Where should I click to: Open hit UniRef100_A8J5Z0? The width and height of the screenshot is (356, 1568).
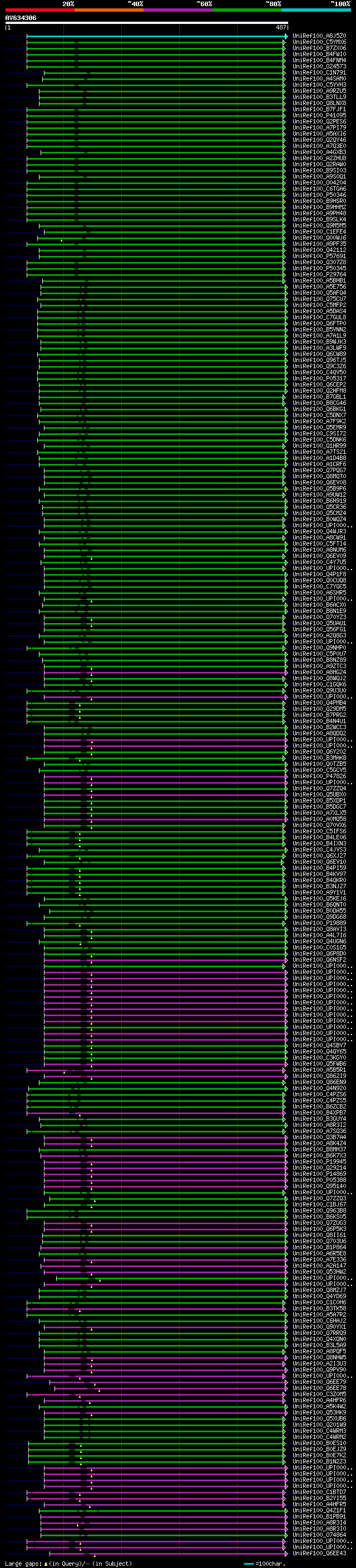point(319,36)
